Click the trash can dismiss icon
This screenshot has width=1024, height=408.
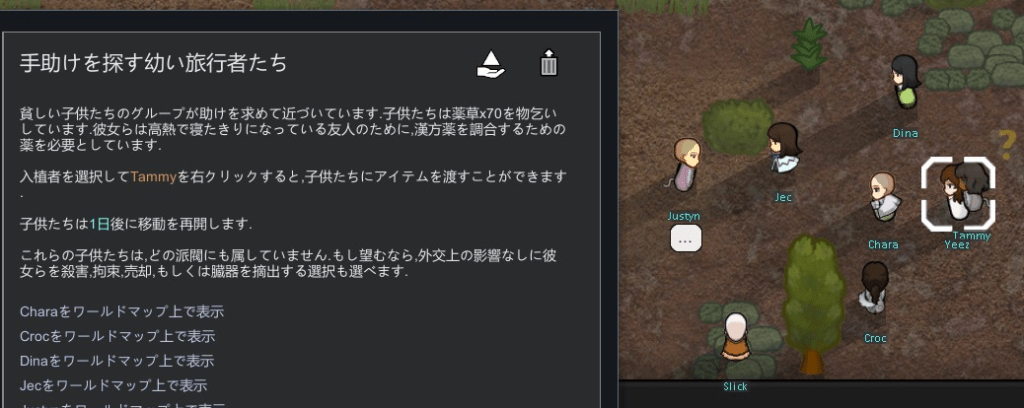(549, 63)
